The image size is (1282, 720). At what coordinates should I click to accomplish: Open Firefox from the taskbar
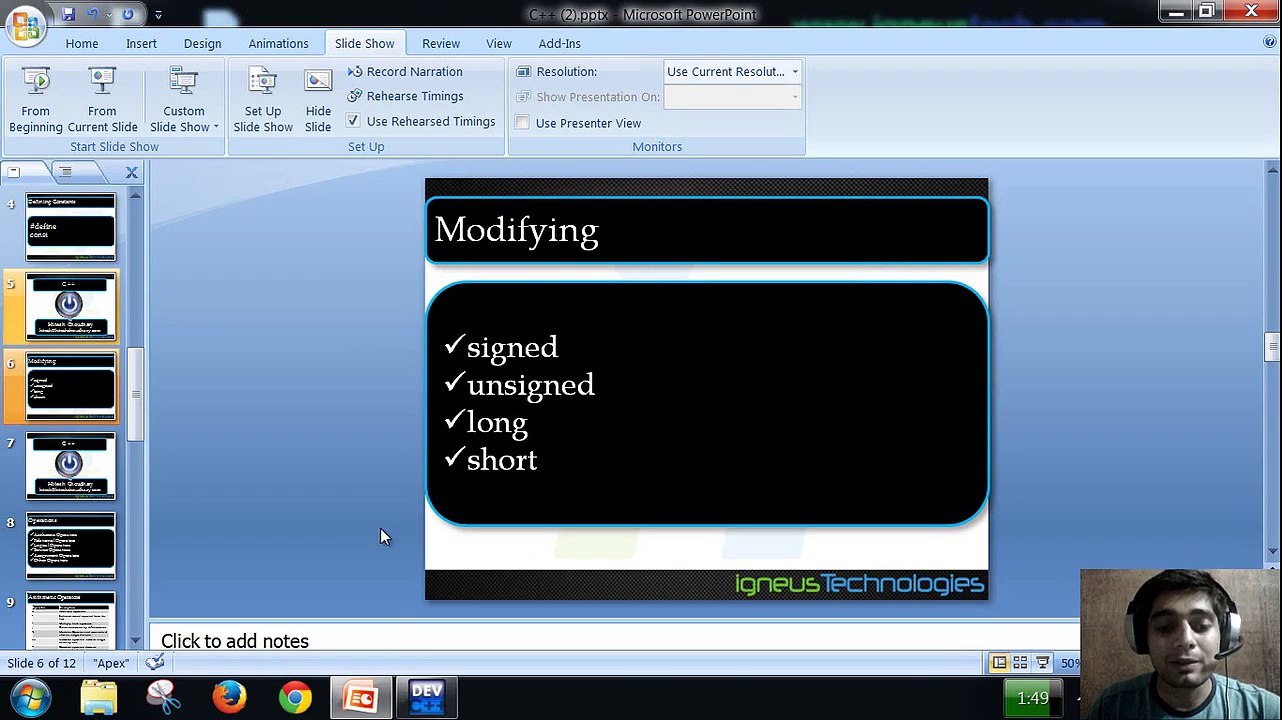229,697
